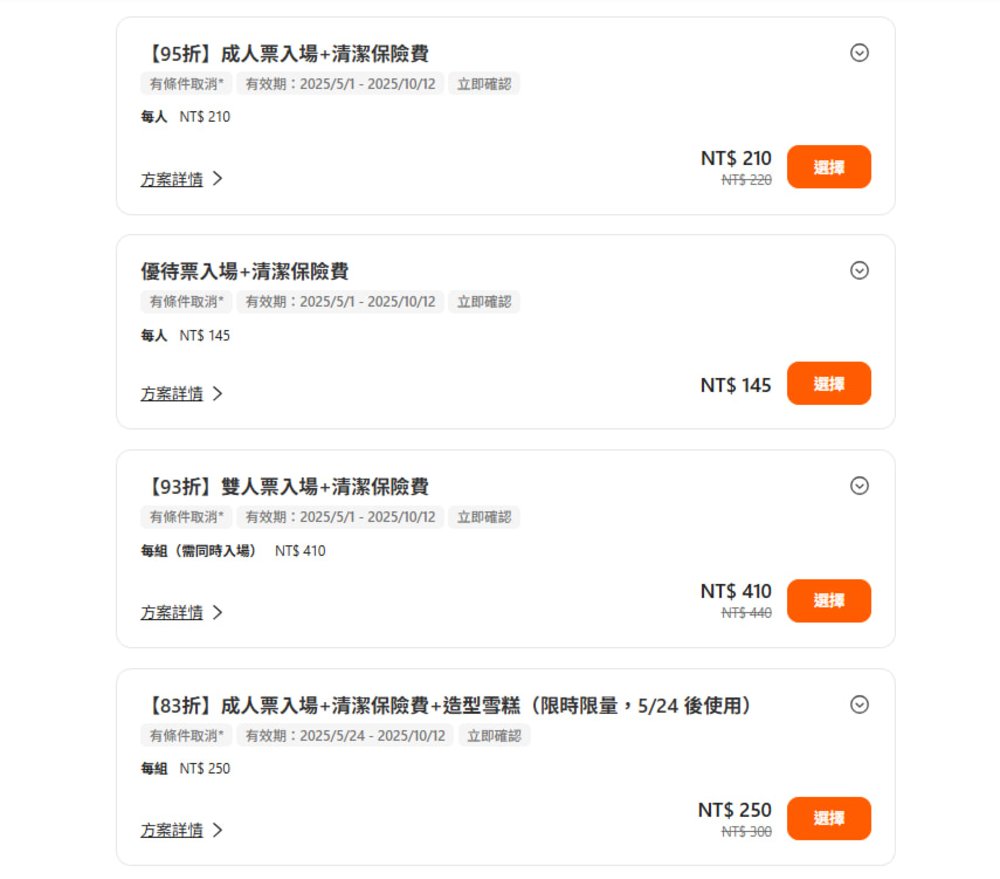Click arrow icon beside 方案詳情 in 雙人票 card
Viewport: 1000px width, 879px height.
pyautogui.click(x=218, y=612)
